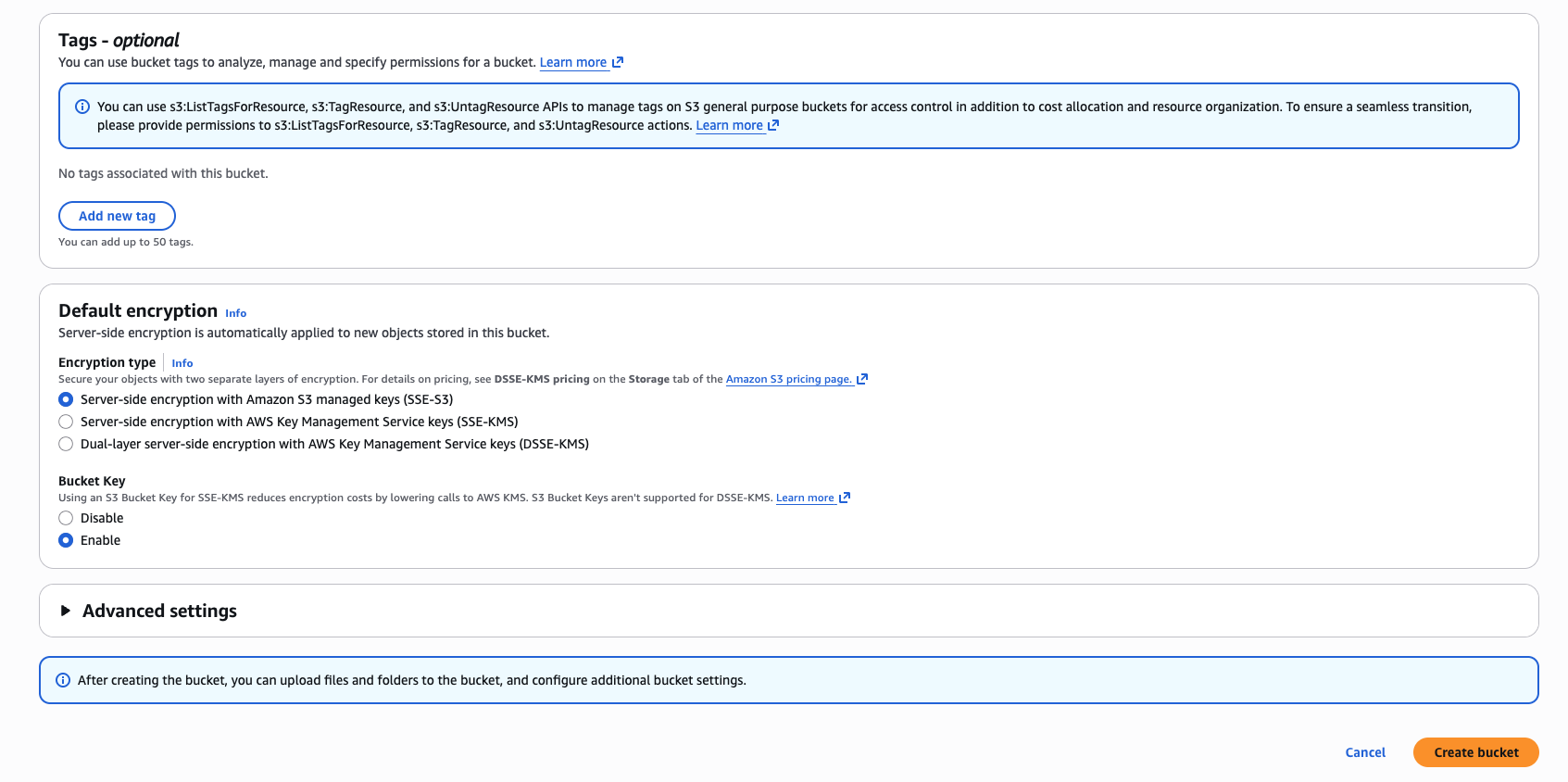Click the Add new tag button

(117, 216)
